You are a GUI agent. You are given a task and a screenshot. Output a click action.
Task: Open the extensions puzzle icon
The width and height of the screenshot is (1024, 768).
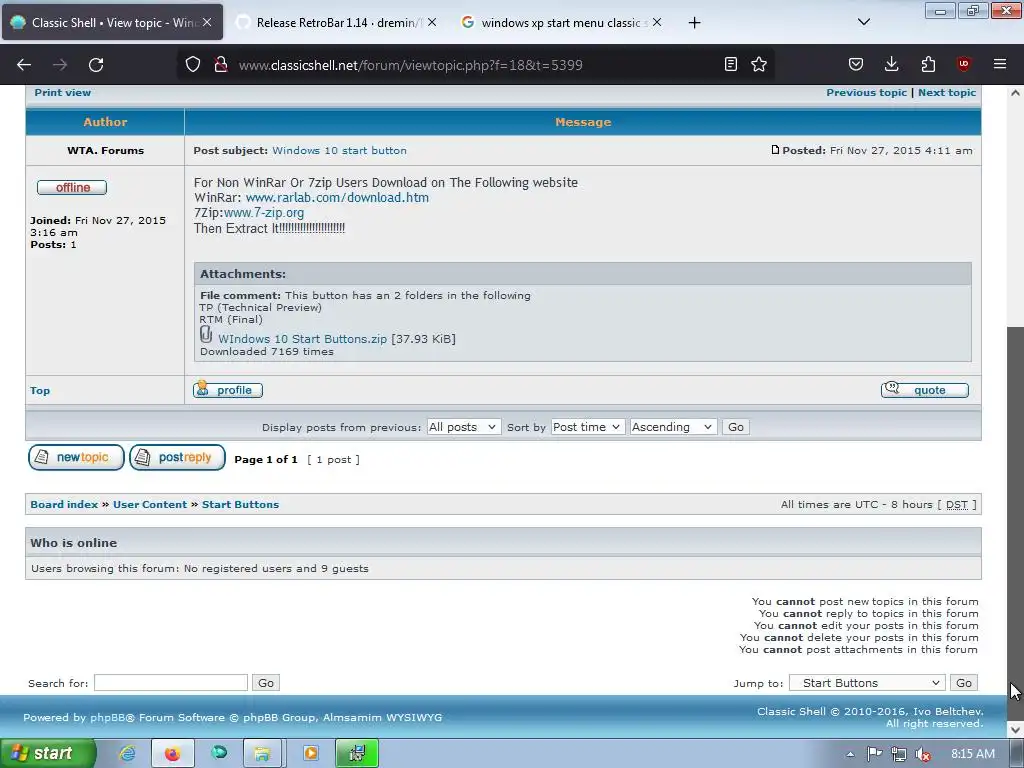pos(928,64)
